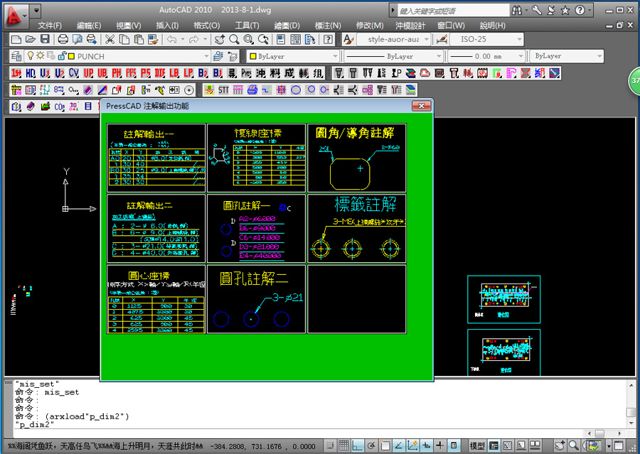
Task: Click the Copy icon in toolbar
Action: (x=124, y=40)
